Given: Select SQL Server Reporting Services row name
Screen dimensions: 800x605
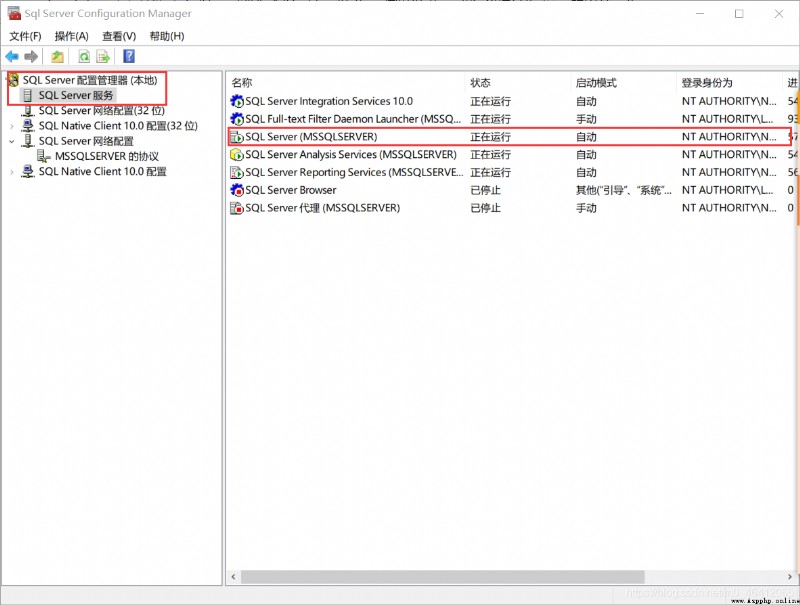Looking at the screenshot, I should (354, 172).
